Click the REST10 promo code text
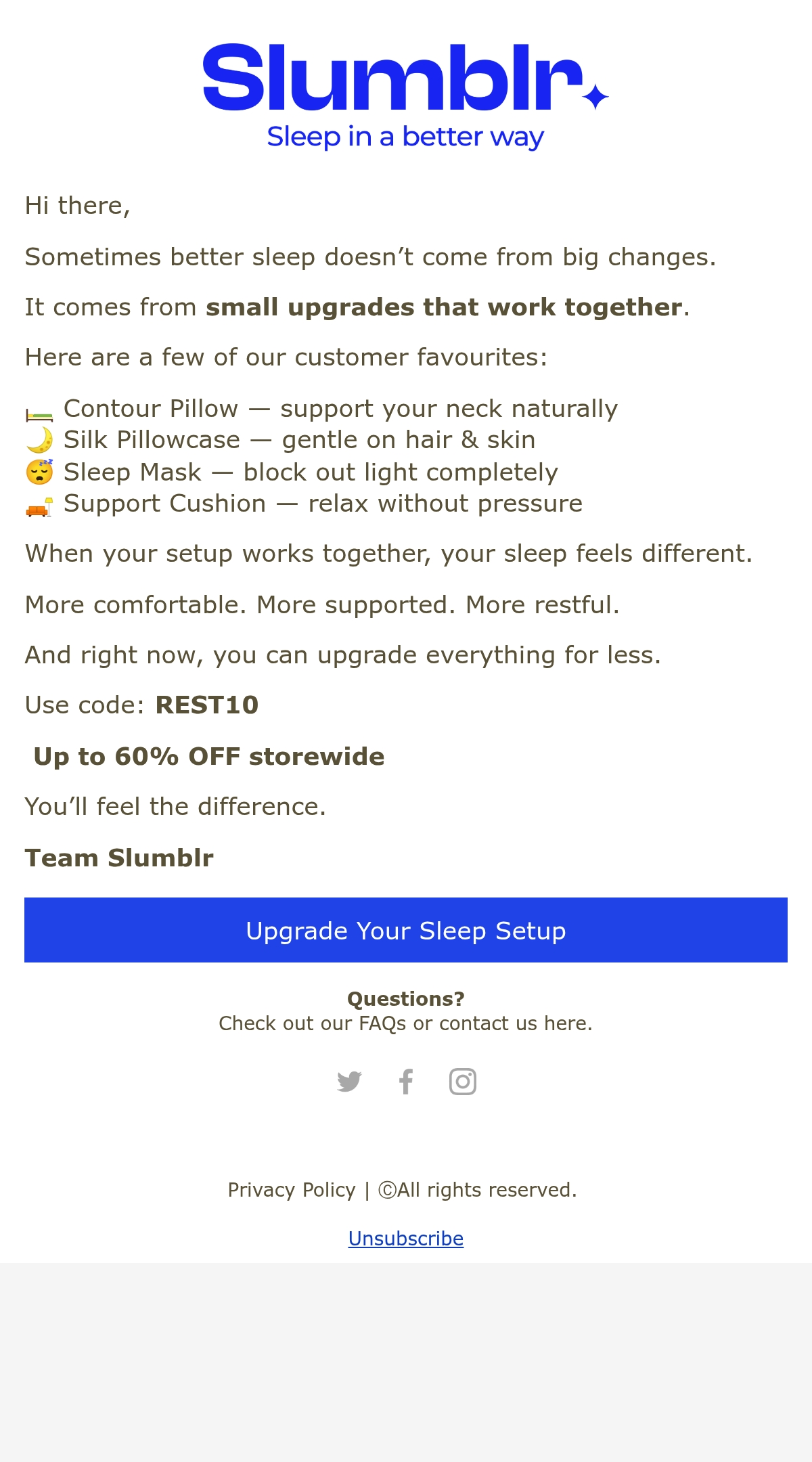The height and width of the screenshot is (1462, 812). (x=207, y=705)
